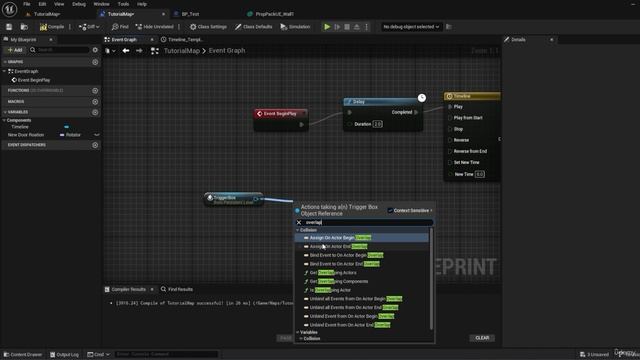Open the View menu
This screenshot has width=640, height=360.
[x=59, y=4]
